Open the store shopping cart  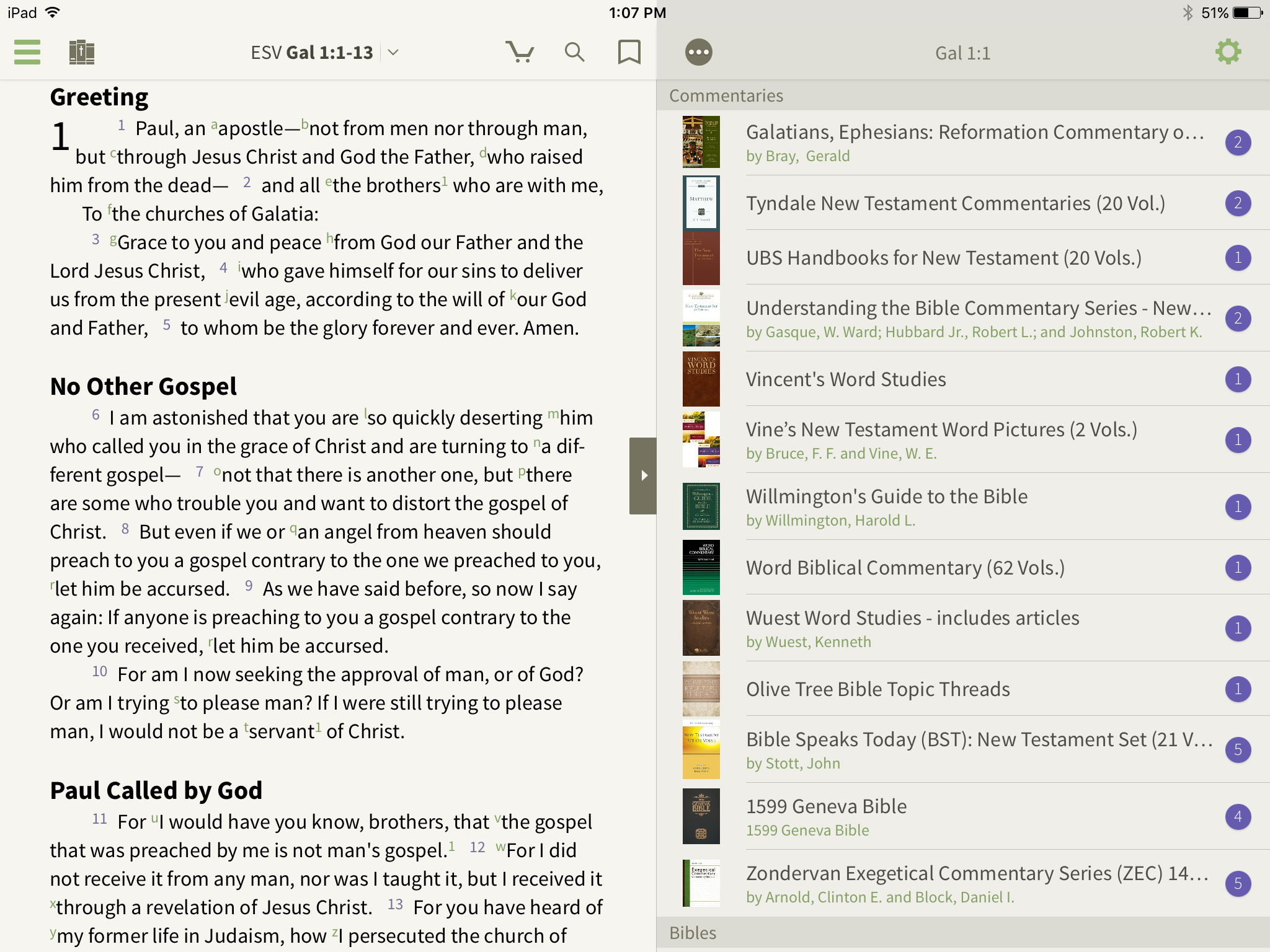tap(520, 52)
